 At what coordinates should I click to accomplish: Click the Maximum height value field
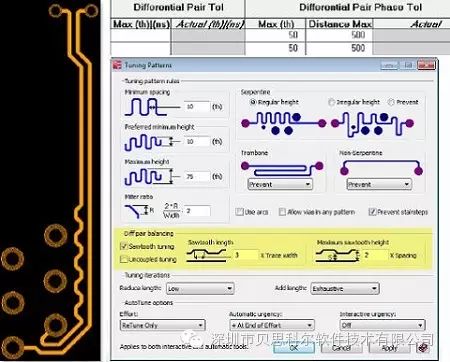pos(197,177)
